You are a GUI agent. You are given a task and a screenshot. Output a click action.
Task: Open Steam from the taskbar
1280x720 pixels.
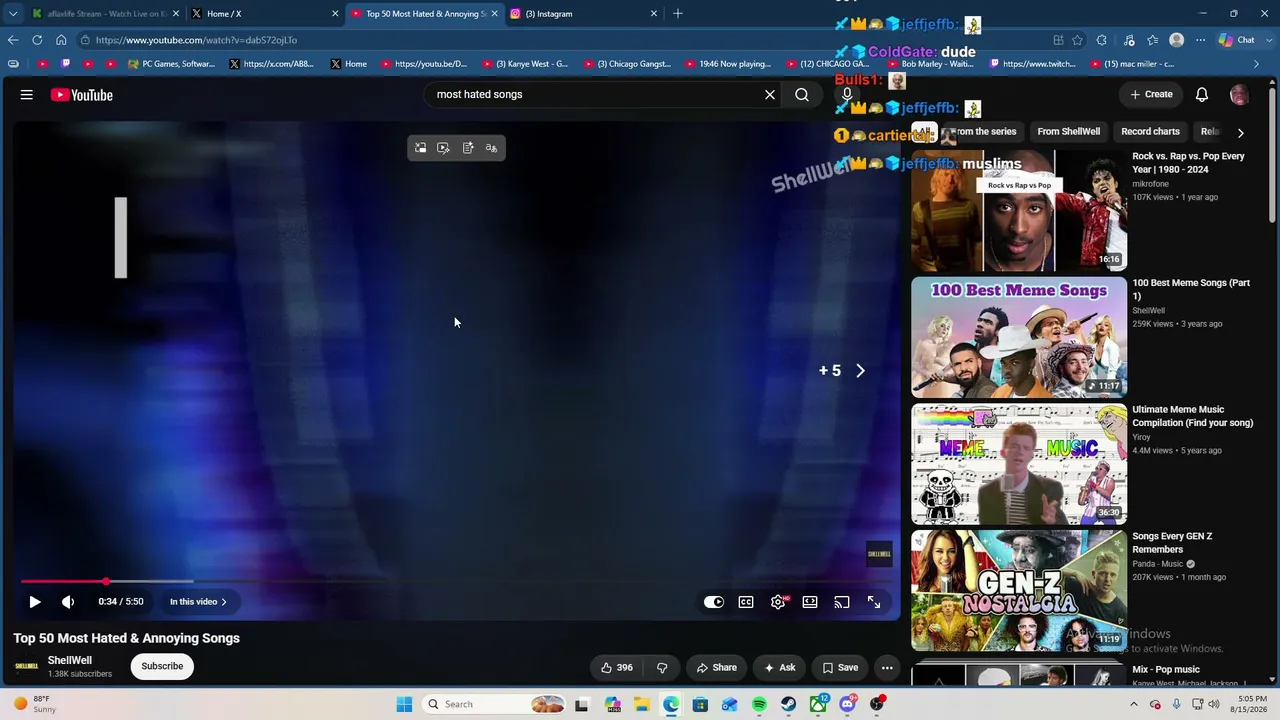point(789,704)
